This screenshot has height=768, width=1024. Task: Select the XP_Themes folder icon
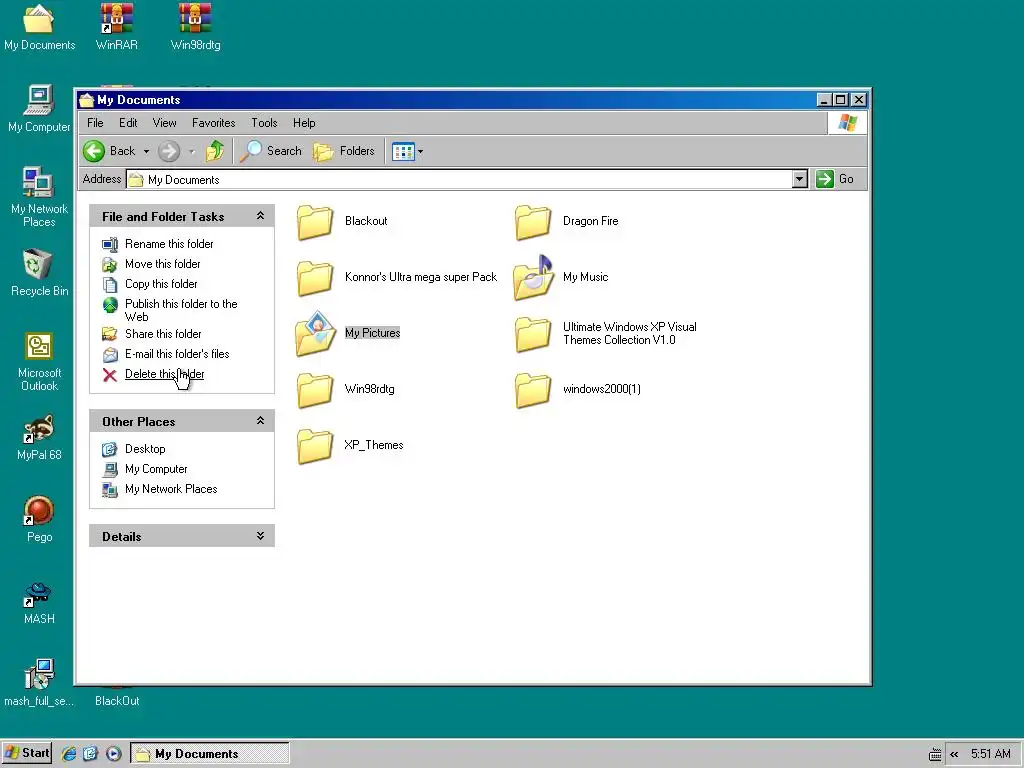pyautogui.click(x=315, y=445)
